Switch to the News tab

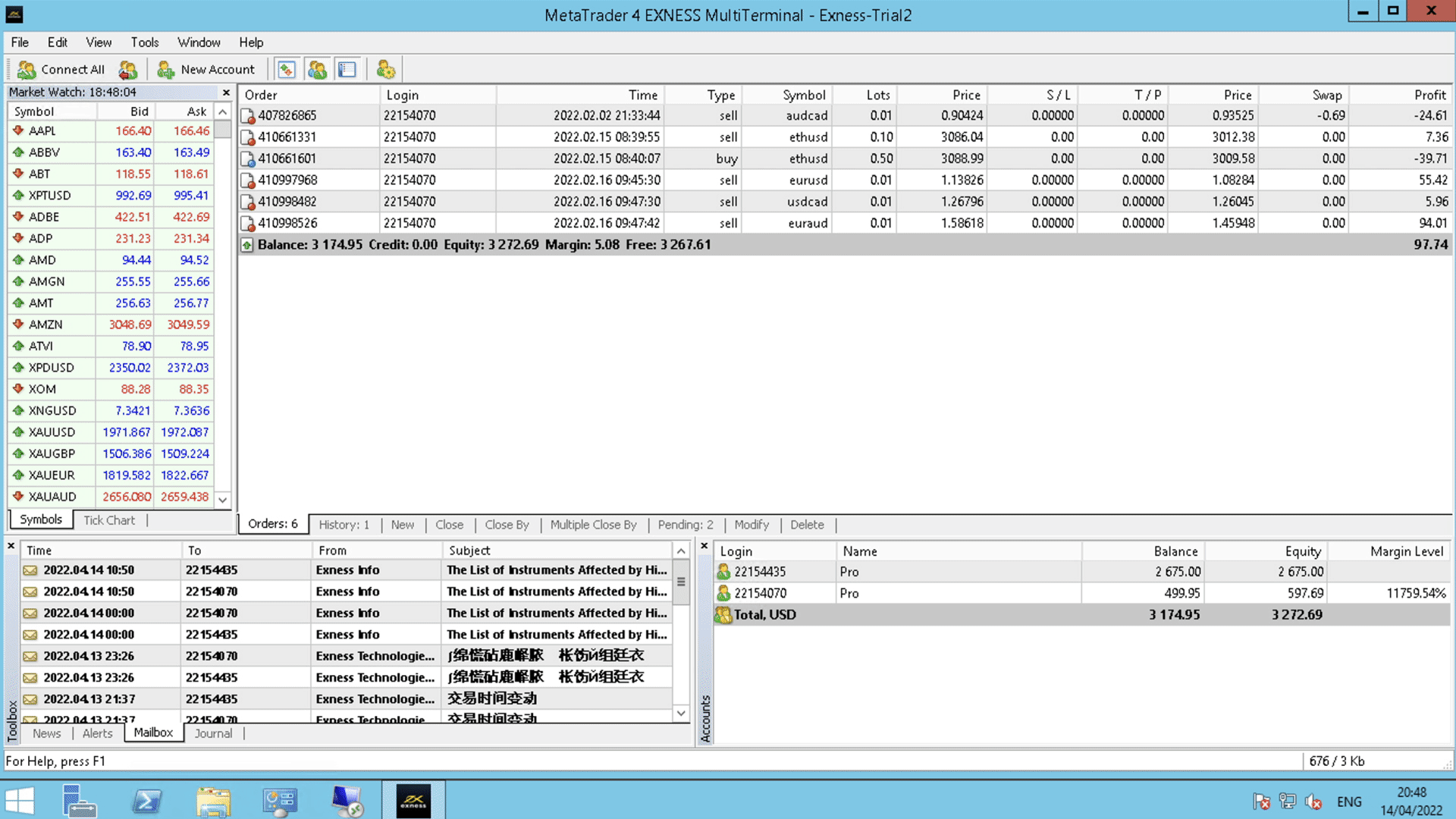click(46, 733)
